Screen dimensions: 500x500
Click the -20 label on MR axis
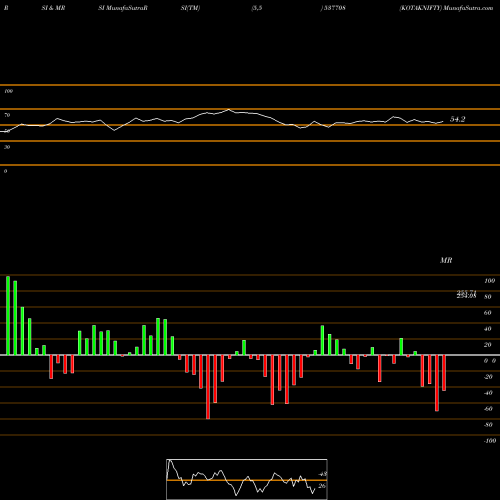point(488,377)
